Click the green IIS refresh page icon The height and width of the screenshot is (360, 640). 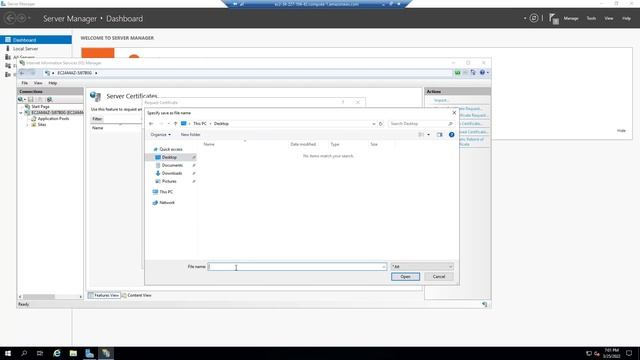[458, 73]
